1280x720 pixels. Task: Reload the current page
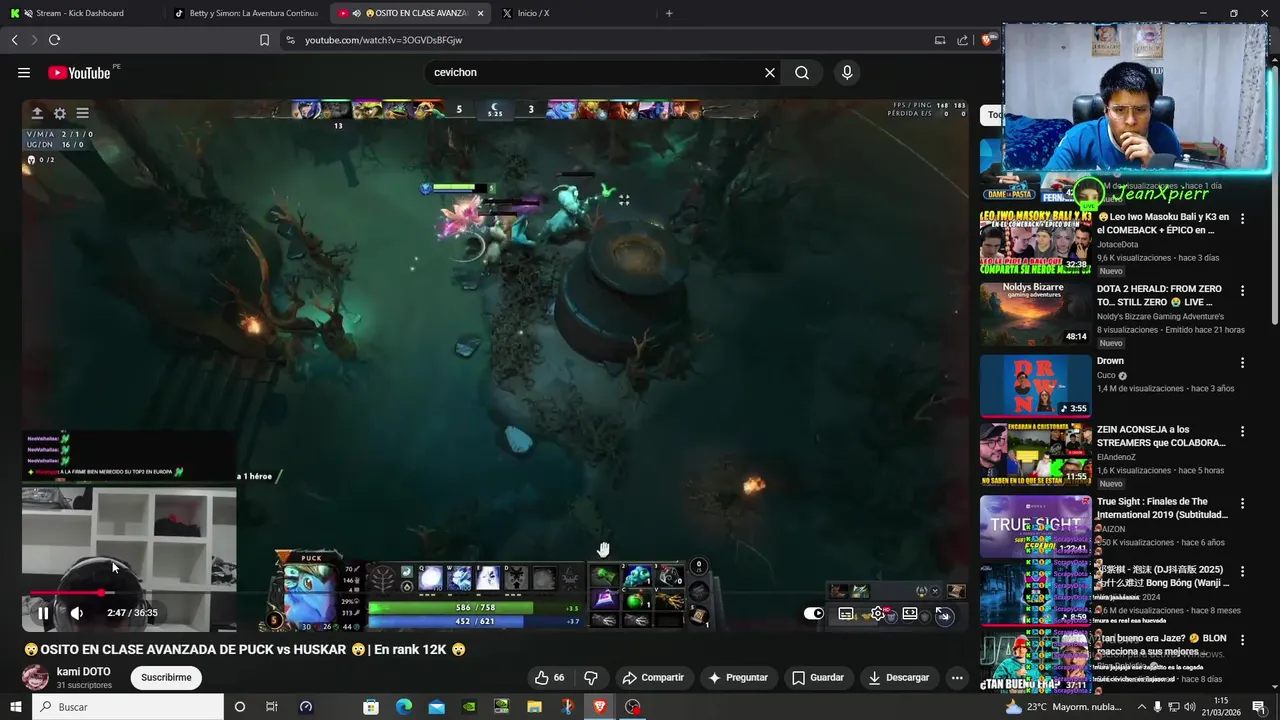pyautogui.click(x=54, y=40)
